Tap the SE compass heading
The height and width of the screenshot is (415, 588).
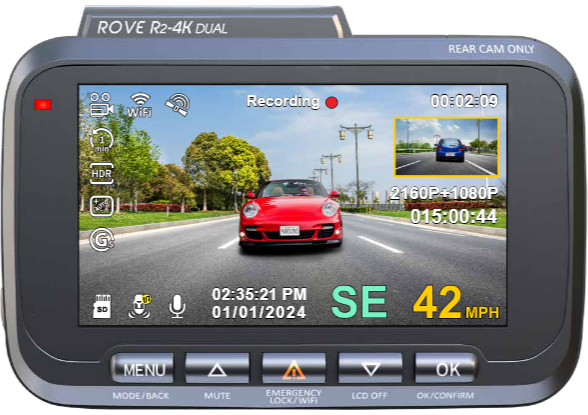tap(359, 302)
